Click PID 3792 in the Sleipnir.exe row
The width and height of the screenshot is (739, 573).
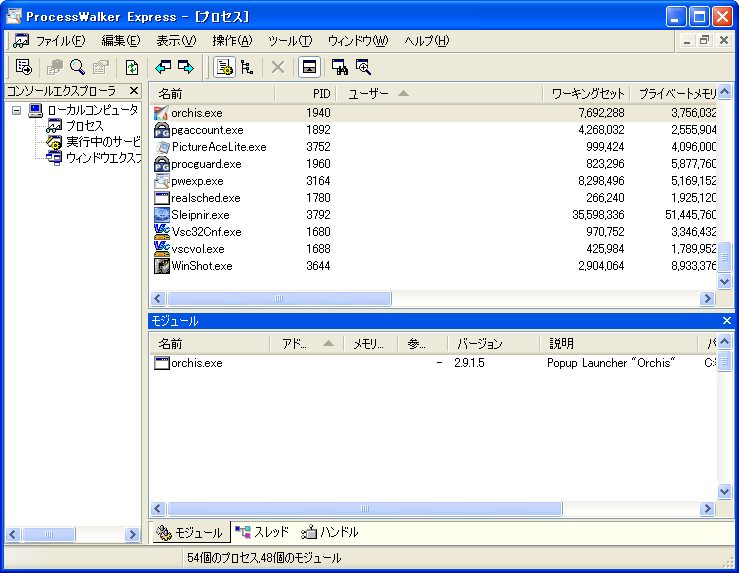click(x=318, y=215)
